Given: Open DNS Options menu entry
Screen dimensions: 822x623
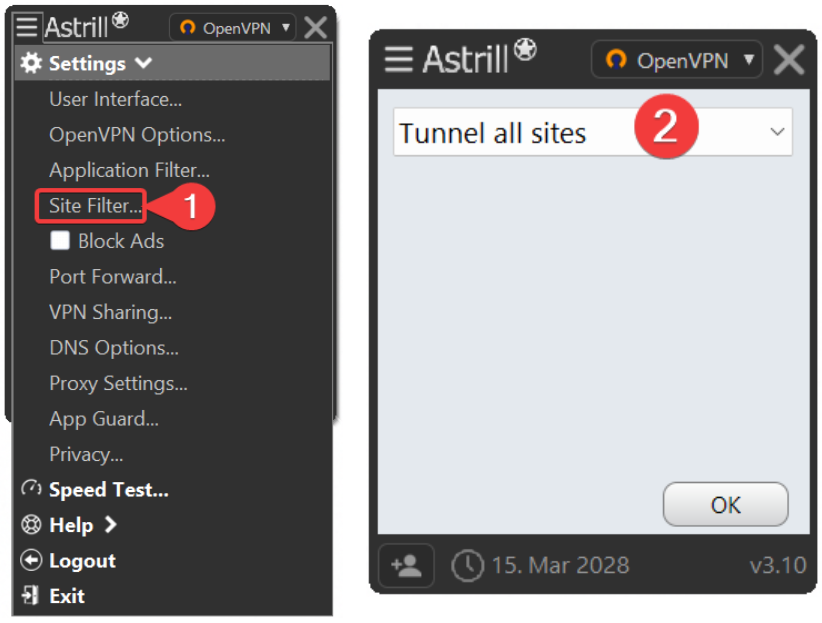Looking at the screenshot, I should [114, 347].
